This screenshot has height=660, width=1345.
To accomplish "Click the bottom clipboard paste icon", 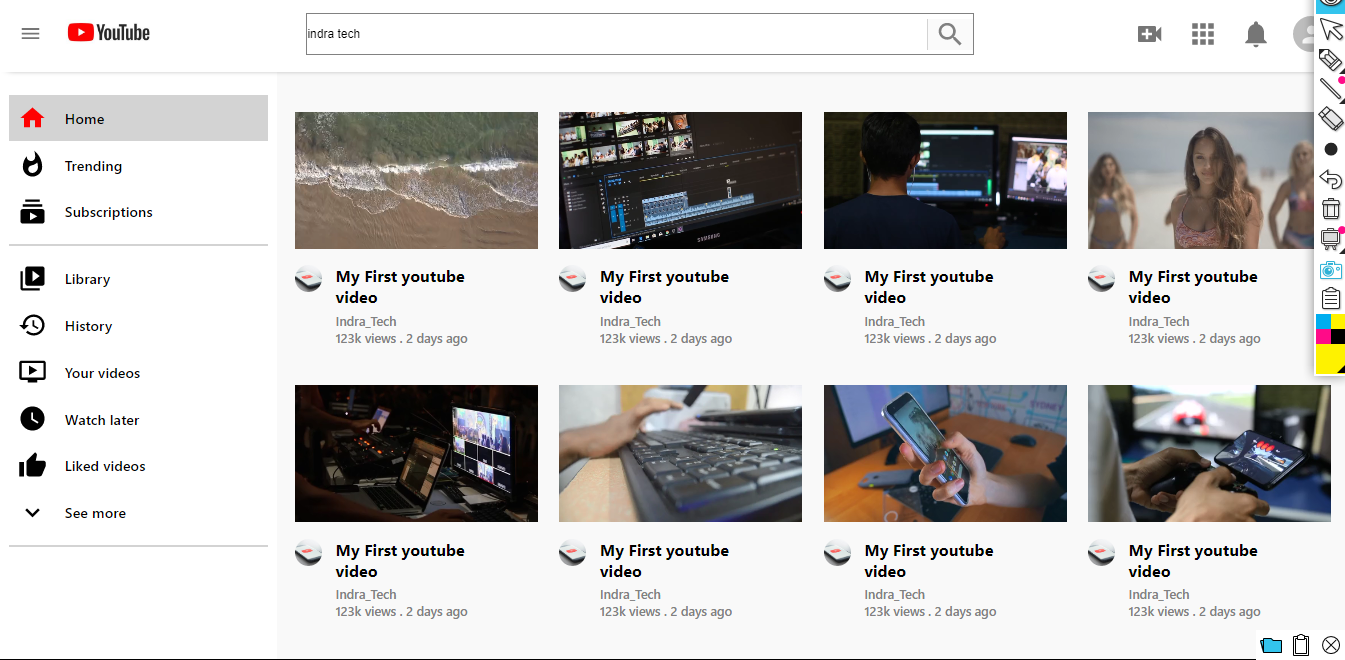I will (1301, 645).
